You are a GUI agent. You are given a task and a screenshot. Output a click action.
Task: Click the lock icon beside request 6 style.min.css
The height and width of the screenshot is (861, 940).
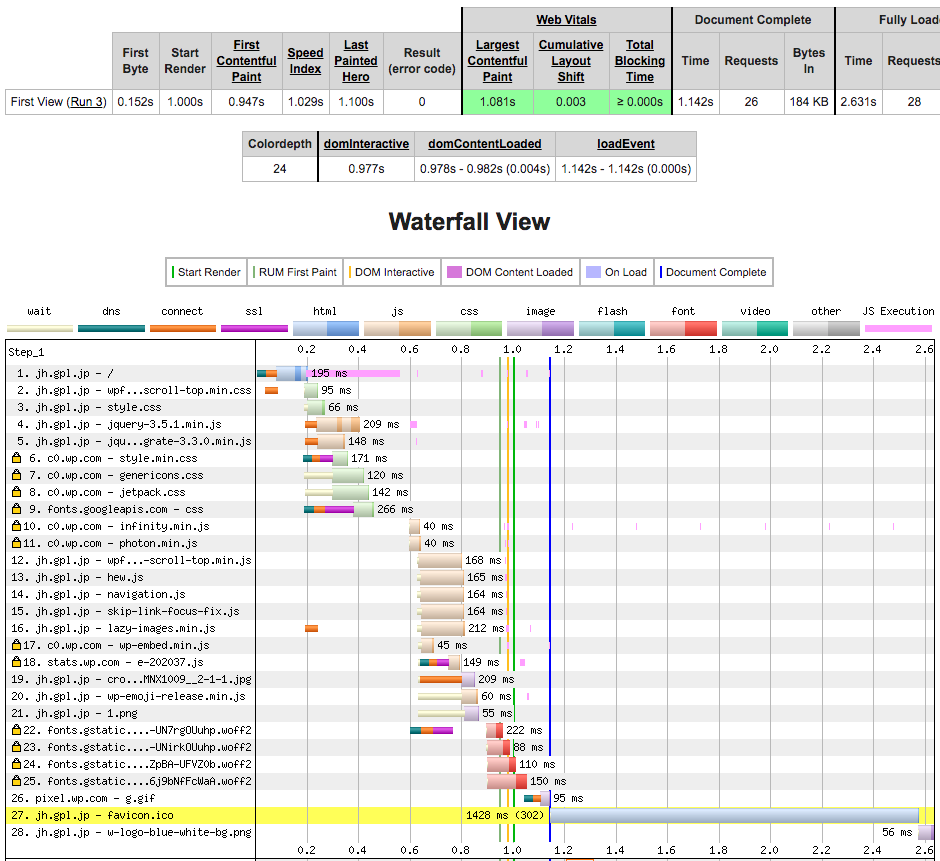click(16, 459)
